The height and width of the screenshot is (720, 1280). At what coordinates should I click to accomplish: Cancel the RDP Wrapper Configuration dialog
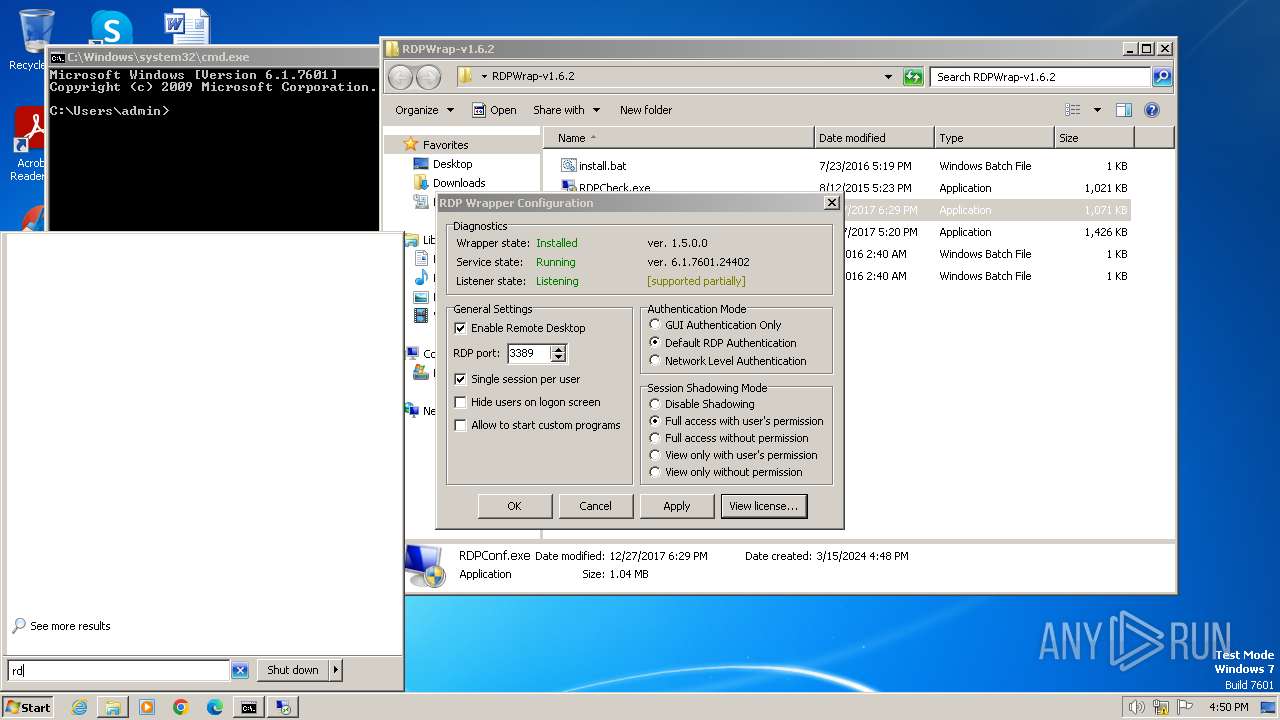[x=595, y=506]
